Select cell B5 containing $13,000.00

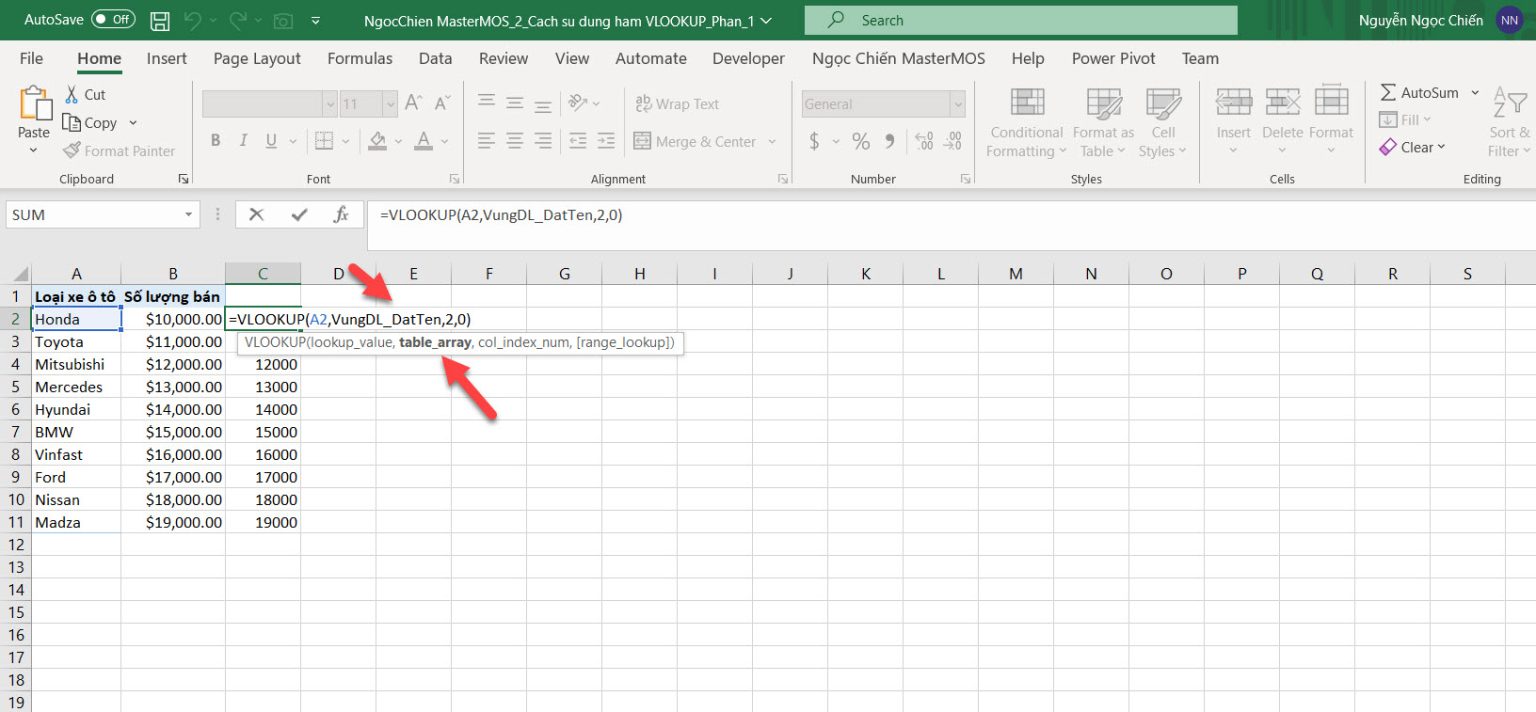(173, 386)
